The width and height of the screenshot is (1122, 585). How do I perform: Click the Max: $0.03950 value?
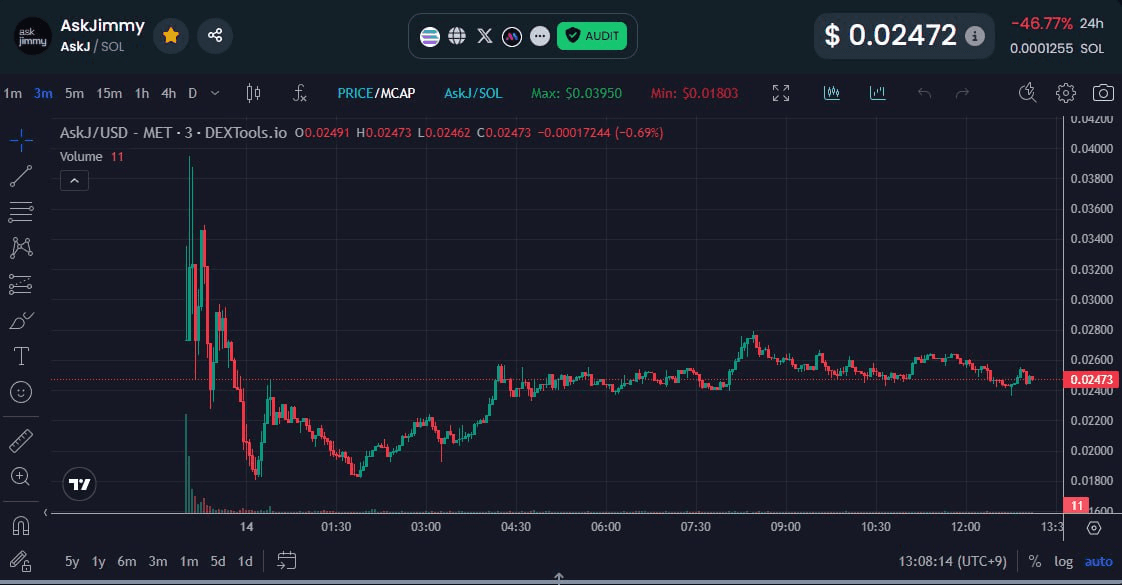(x=576, y=94)
